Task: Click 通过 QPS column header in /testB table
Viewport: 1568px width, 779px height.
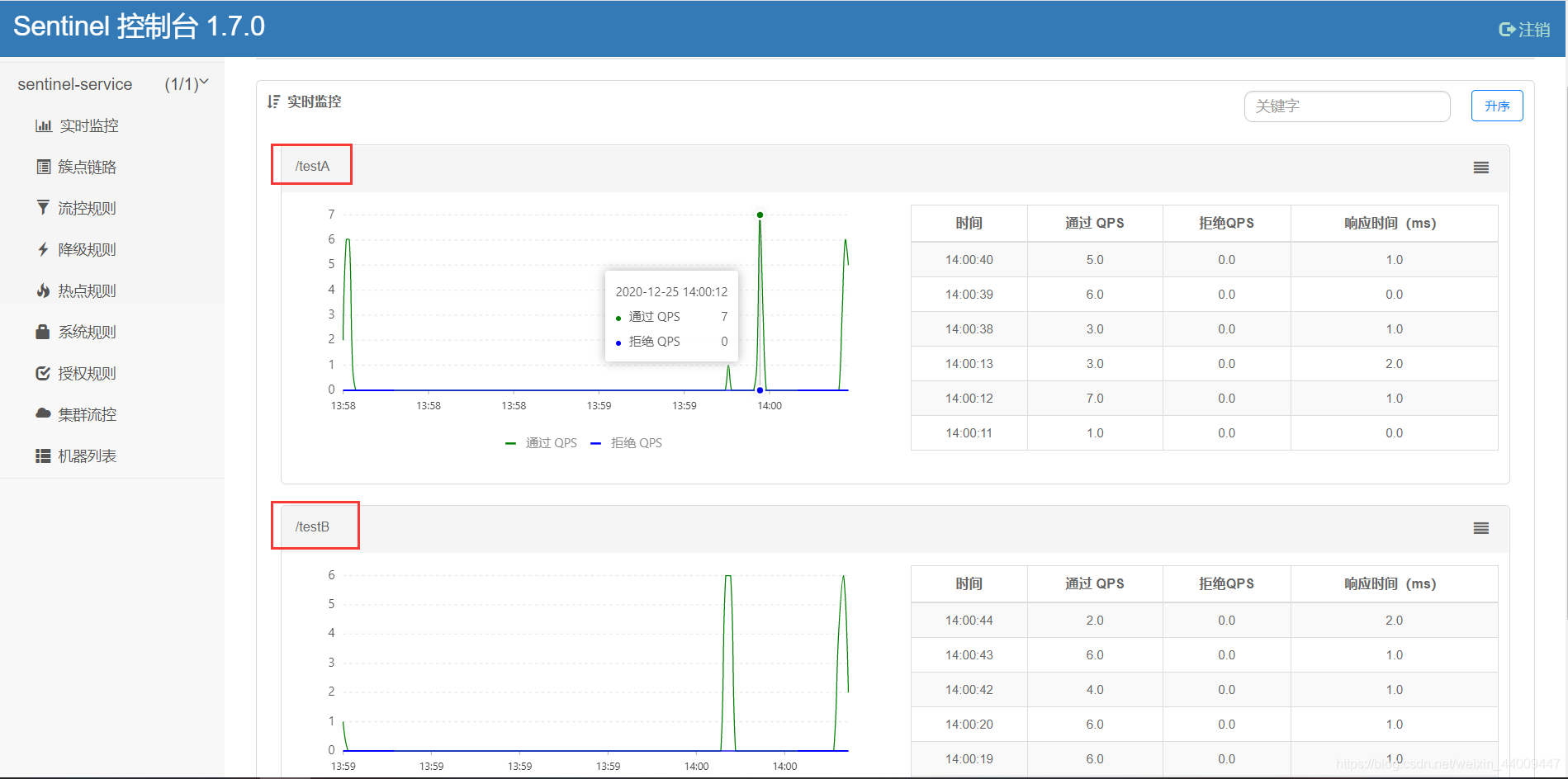Action: click(1095, 583)
